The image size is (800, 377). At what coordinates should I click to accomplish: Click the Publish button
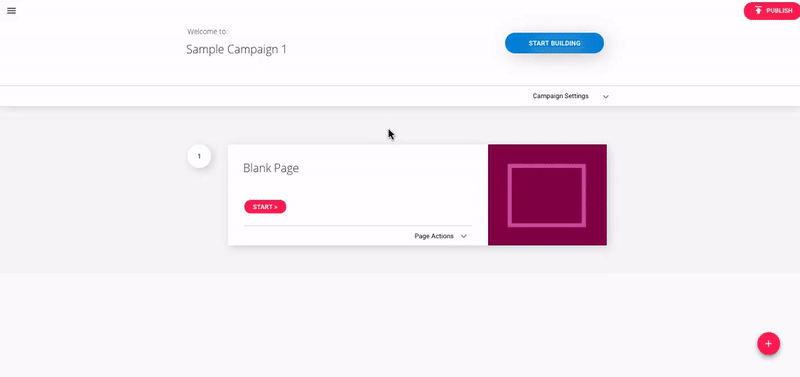[x=772, y=11]
